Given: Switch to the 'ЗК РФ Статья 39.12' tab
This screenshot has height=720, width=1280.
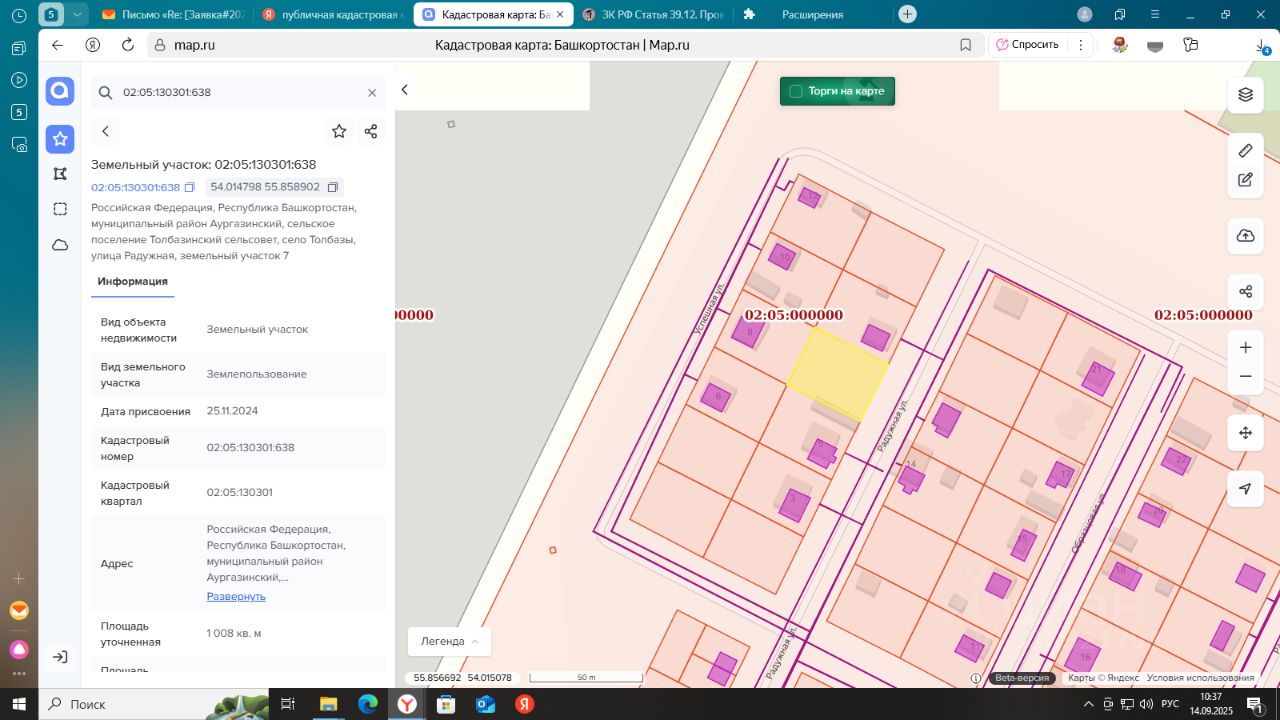Looking at the screenshot, I should [x=652, y=15].
